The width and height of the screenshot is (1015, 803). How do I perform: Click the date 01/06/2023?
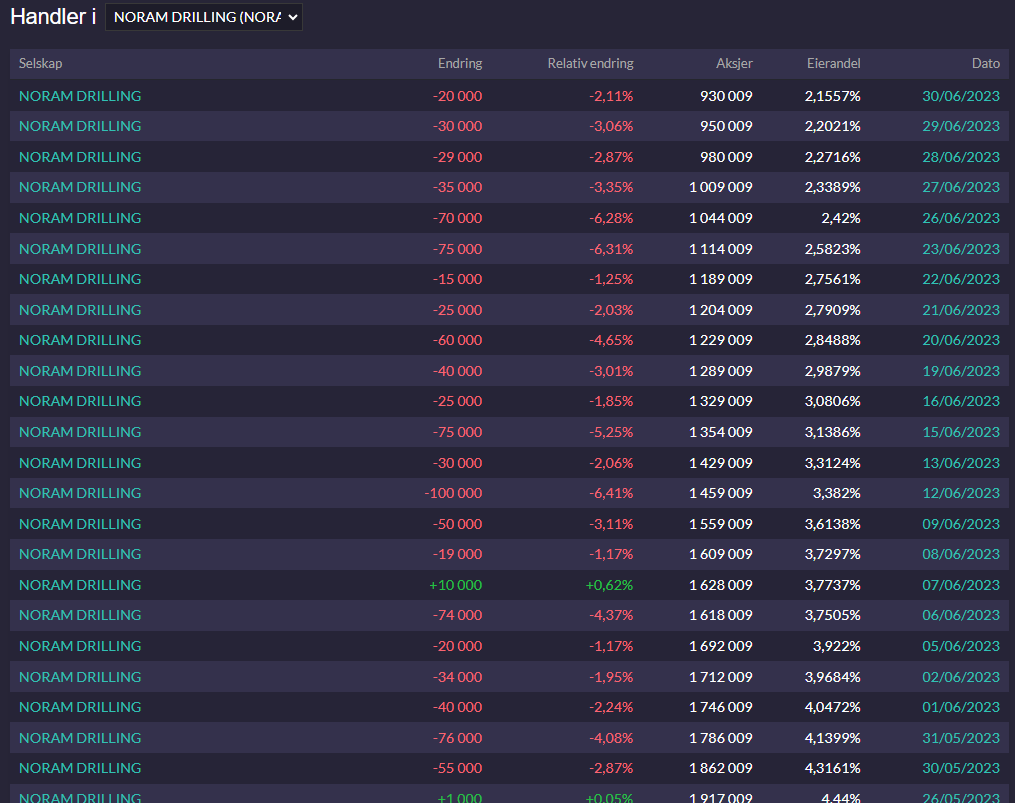pyautogui.click(x=961, y=707)
